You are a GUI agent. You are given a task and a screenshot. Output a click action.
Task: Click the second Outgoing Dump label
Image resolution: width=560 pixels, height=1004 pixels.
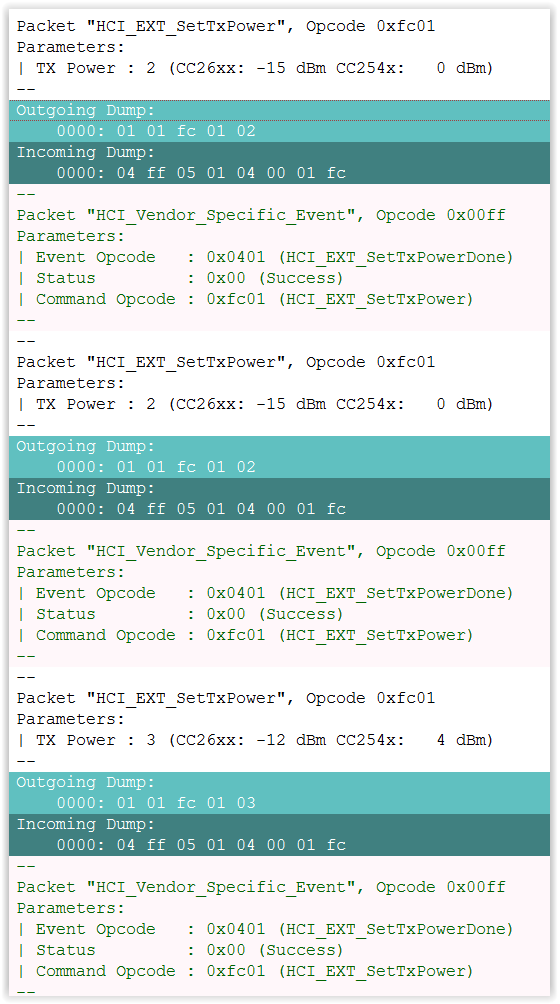(x=86, y=447)
